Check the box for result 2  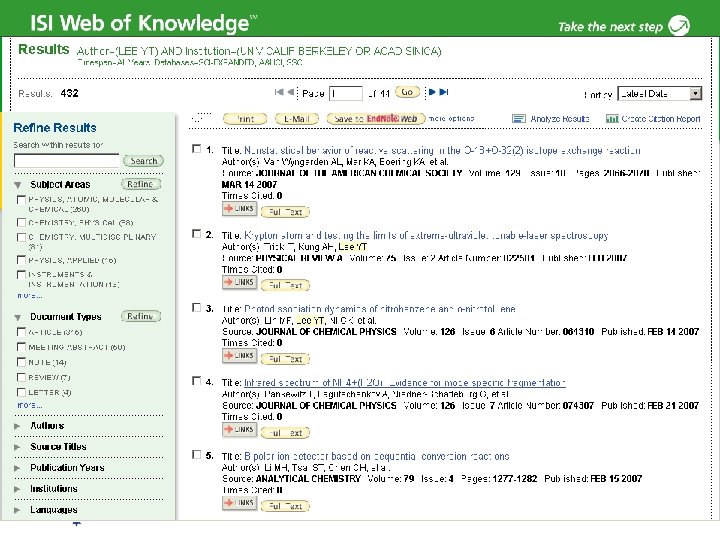click(197, 234)
